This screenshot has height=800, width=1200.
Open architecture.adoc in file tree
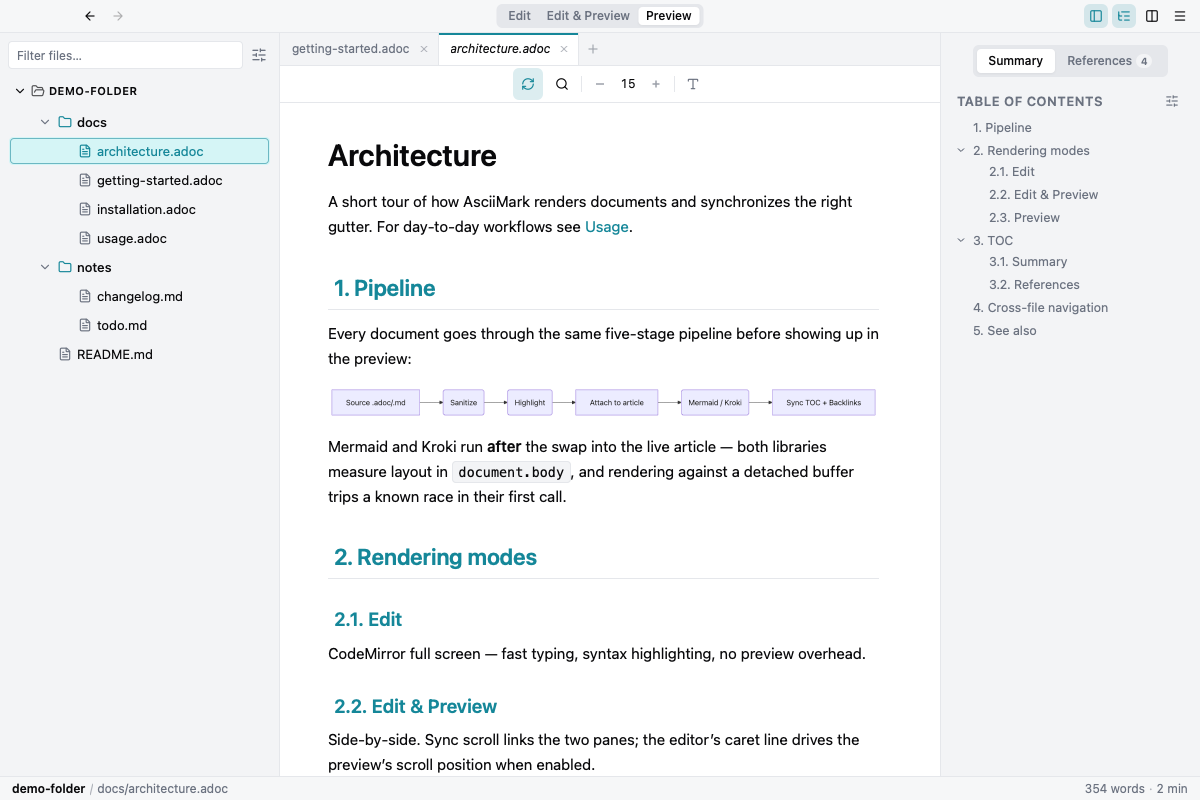pos(139,151)
